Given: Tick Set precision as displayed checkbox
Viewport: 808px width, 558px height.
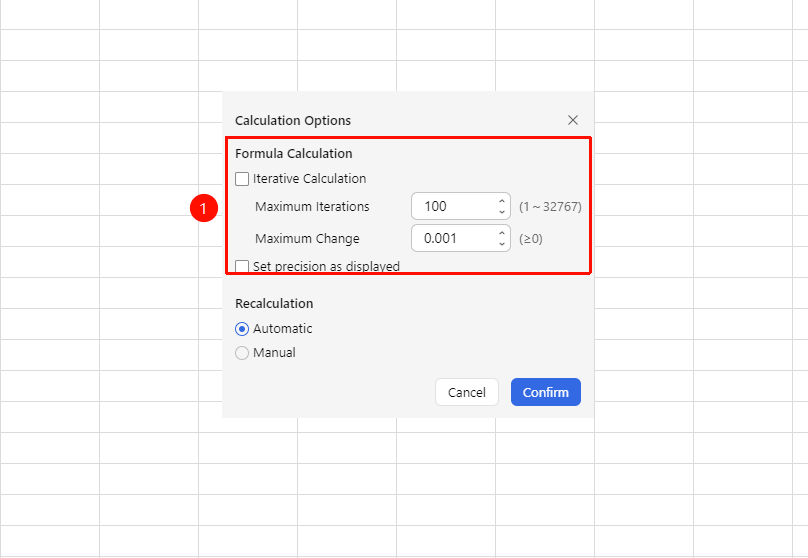Looking at the screenshot, I should click(242, 266).
